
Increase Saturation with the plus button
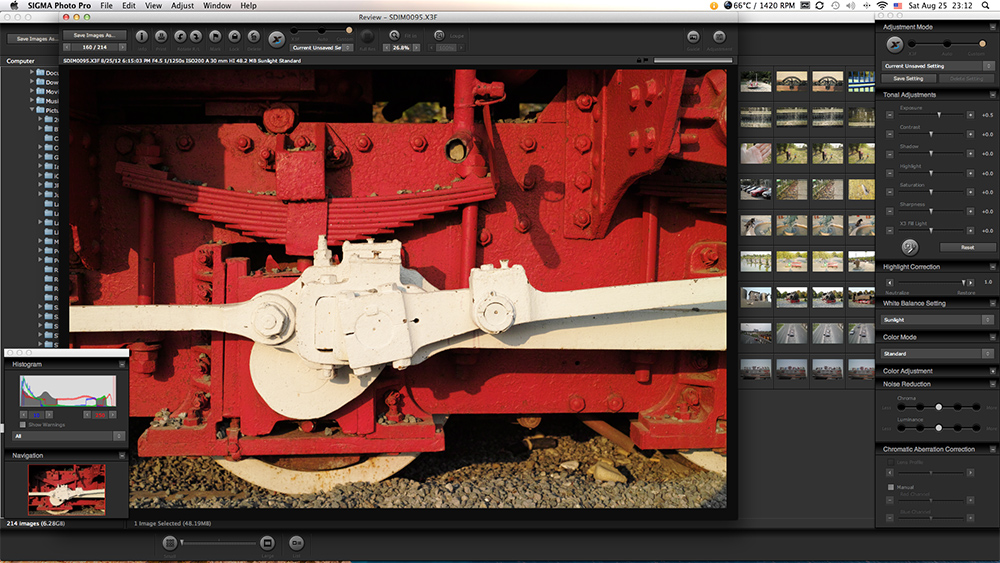pyautogui.click(x=970, y=192)
